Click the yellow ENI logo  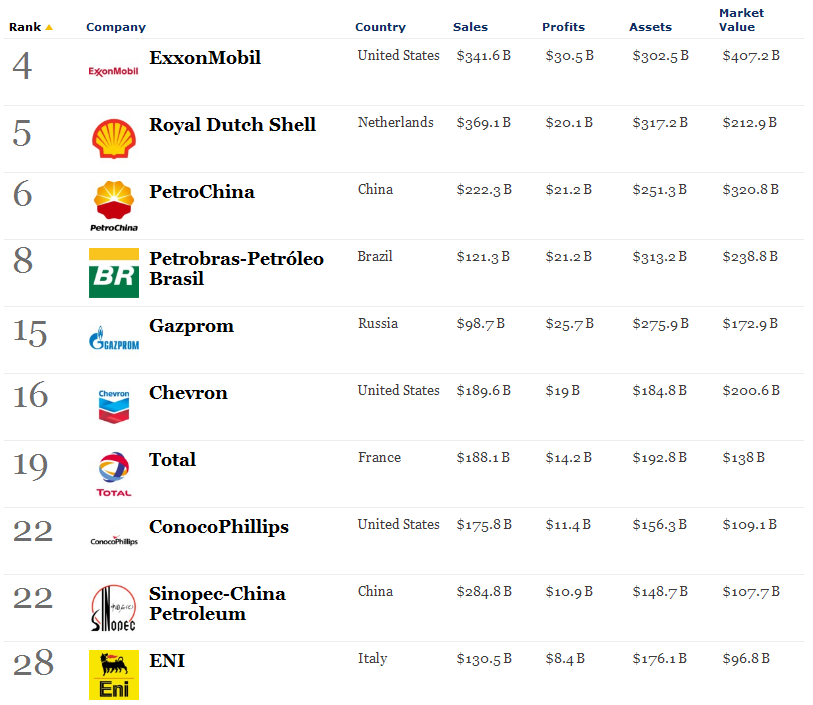point(114,674)
